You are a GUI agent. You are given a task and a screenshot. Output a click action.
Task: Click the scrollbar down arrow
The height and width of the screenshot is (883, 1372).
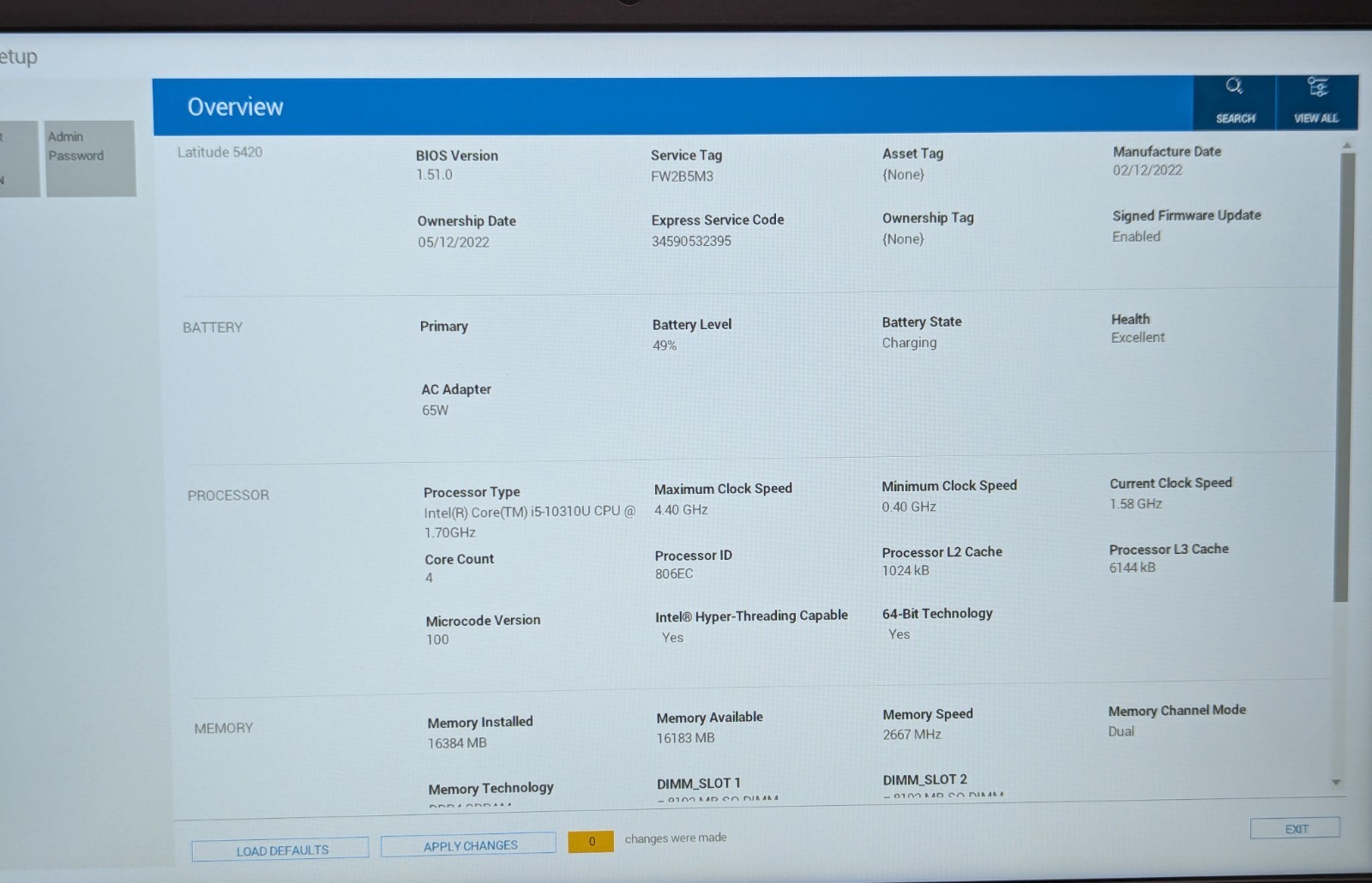(x=1336, y=782)
